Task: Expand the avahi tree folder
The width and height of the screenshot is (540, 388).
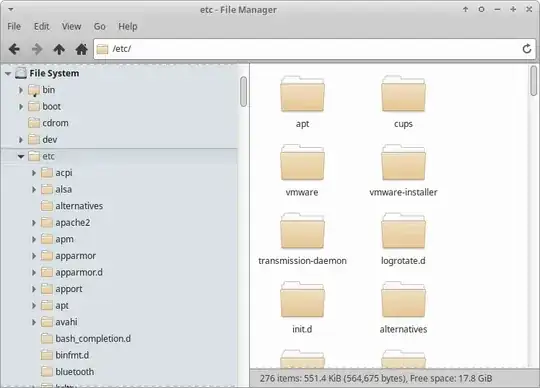Action: click(x=34, y=322)
